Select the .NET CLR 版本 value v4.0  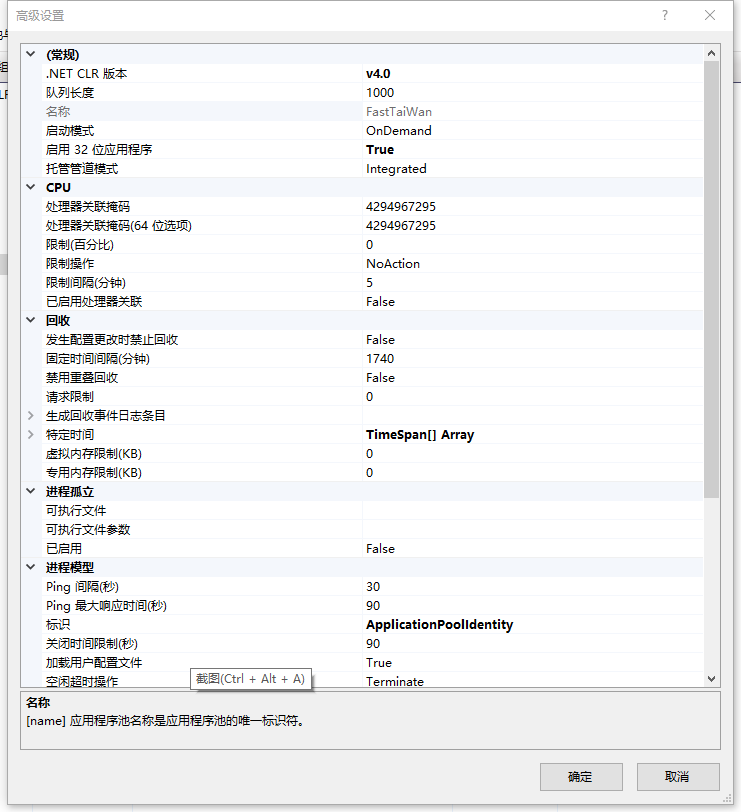click(378, 74)
